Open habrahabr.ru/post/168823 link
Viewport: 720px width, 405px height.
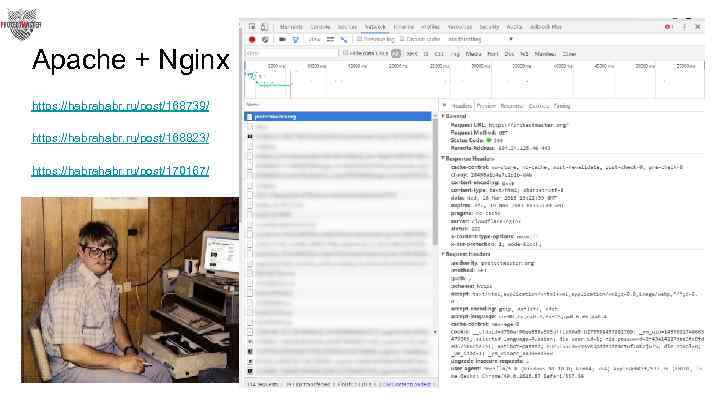[x=120, y=138]
